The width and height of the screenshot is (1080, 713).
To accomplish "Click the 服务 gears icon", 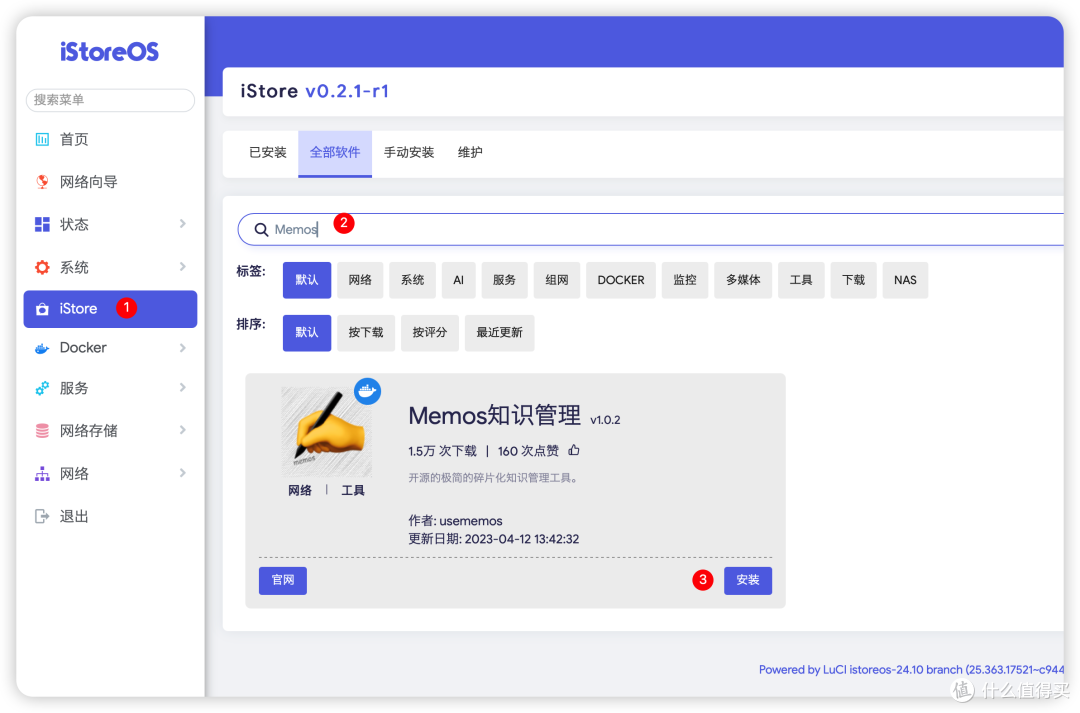I will click(42, 389).
